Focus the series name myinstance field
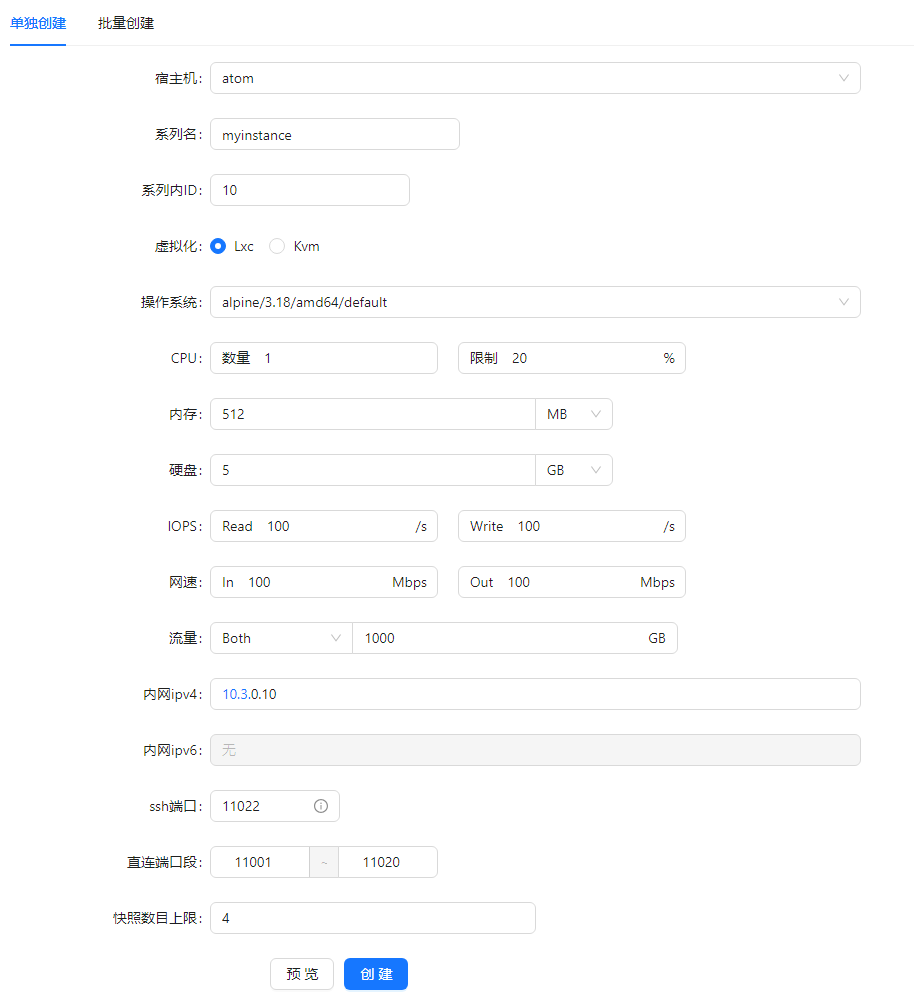This screenshot has width=914, height=1005. pyautogui.click(x=335, y=134)
